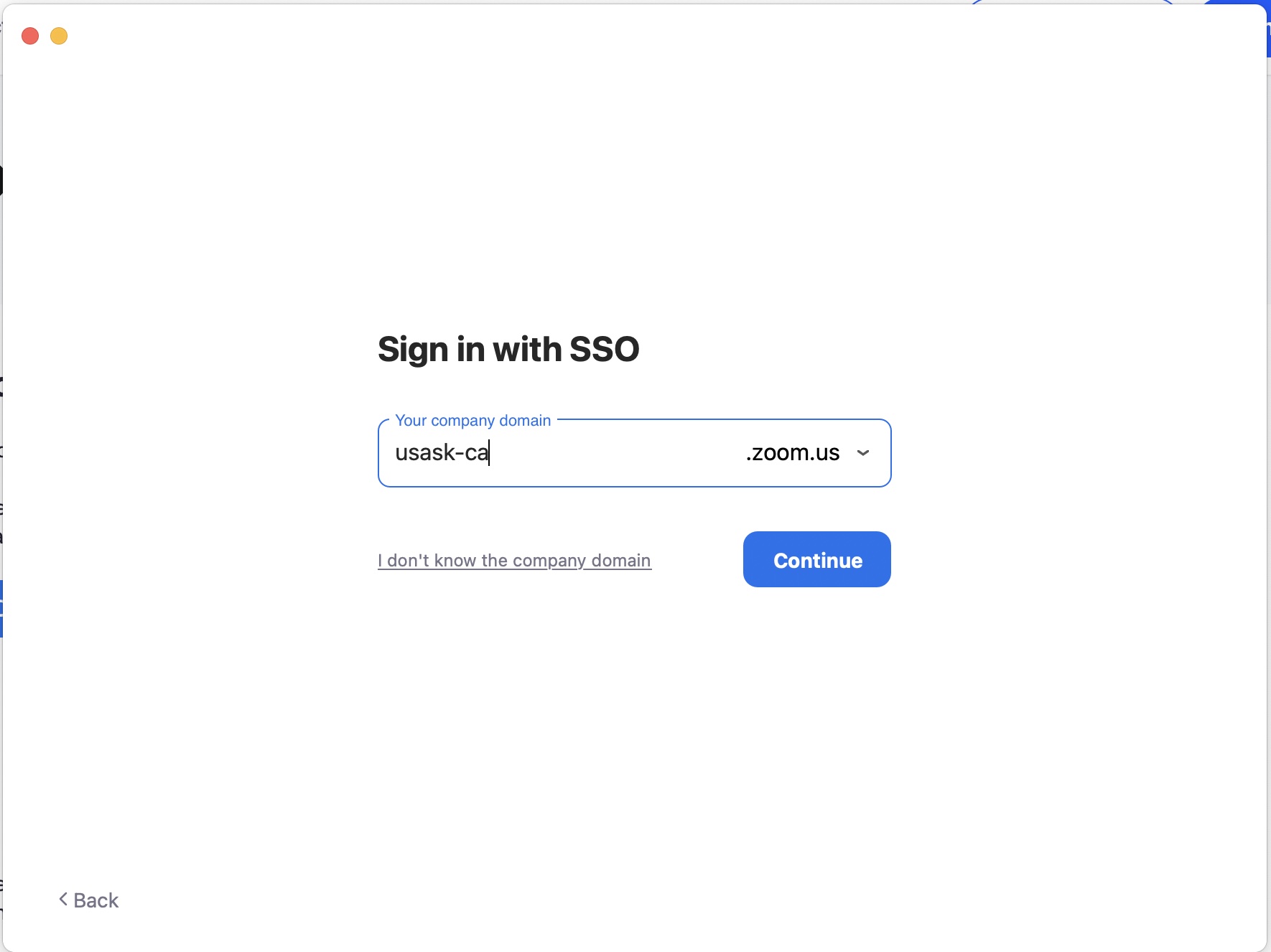Open the "I don't know the company domain" link
The image size is (1271, 952).
[x=514, y=561]
